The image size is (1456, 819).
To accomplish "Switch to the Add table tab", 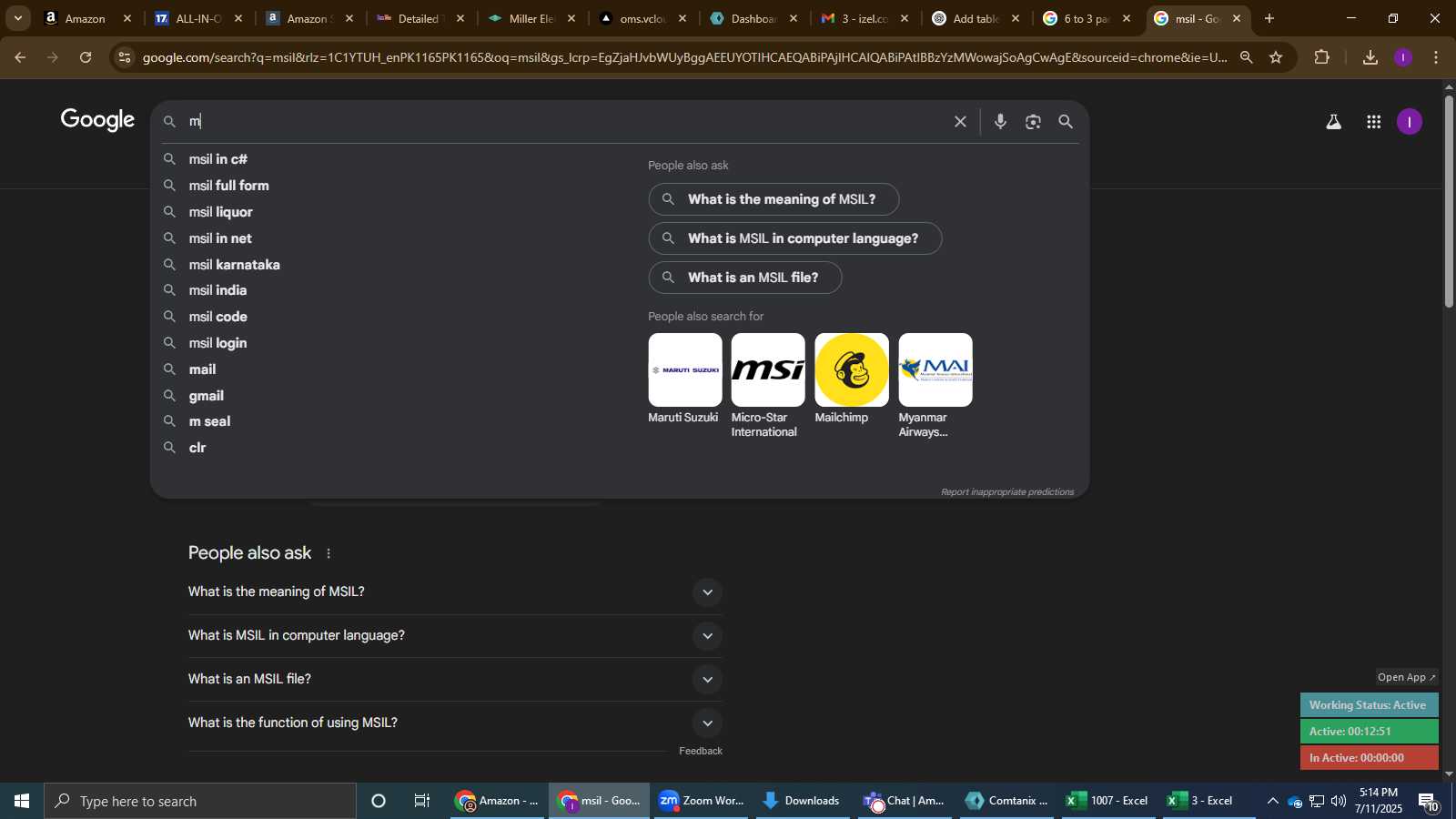I will pos(976,18).
